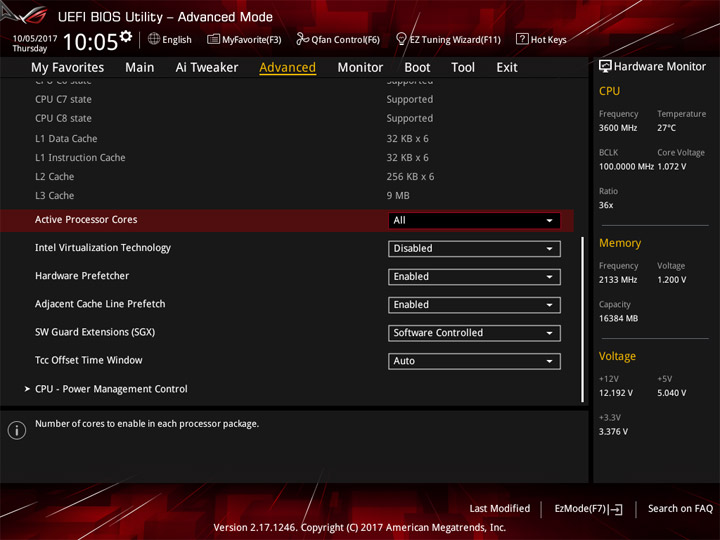Open Adjacent Cache Line Prefetch dropdown
This screenshot has width=720, height=540.
tap(474, 304)
